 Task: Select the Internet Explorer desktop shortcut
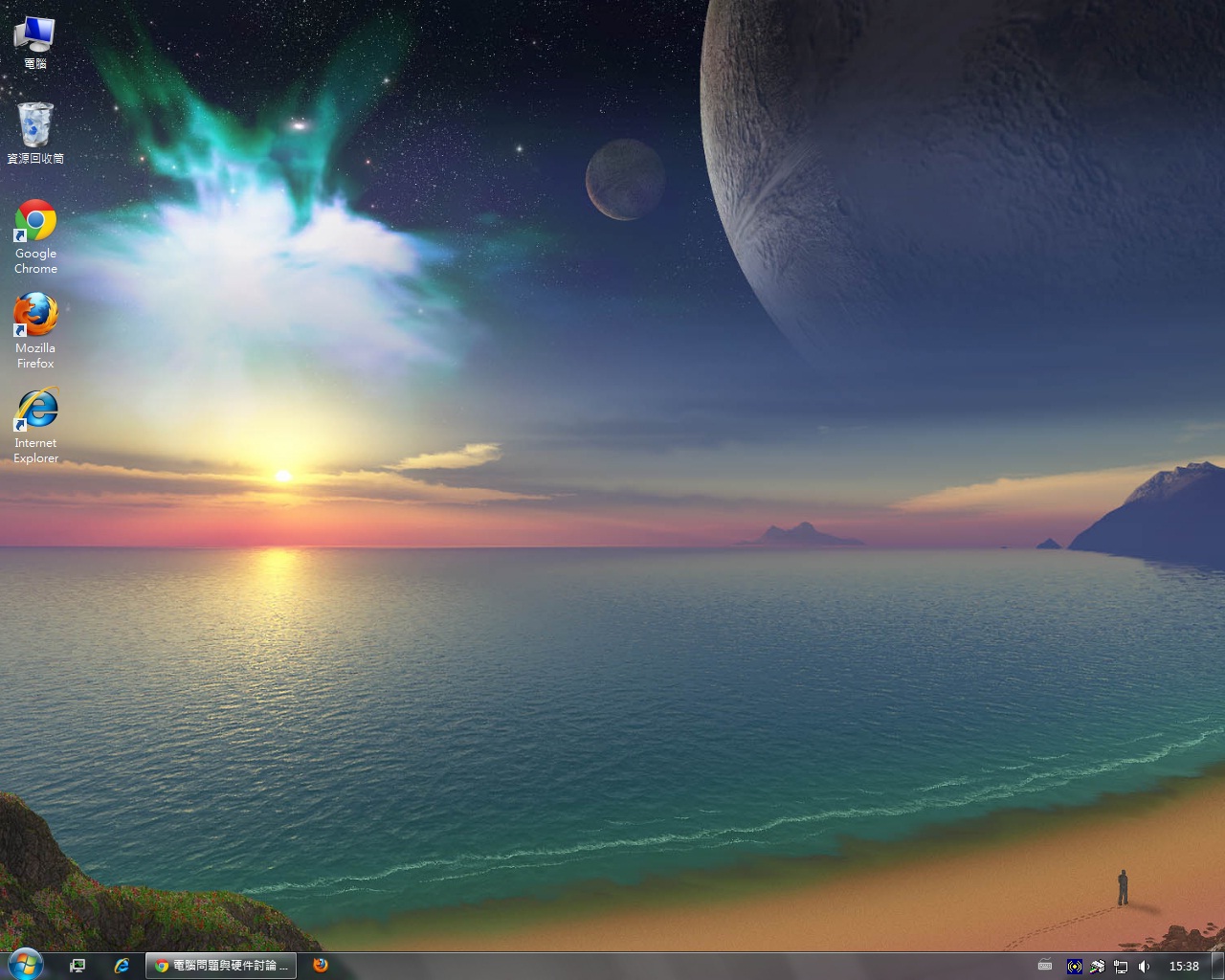35,426
